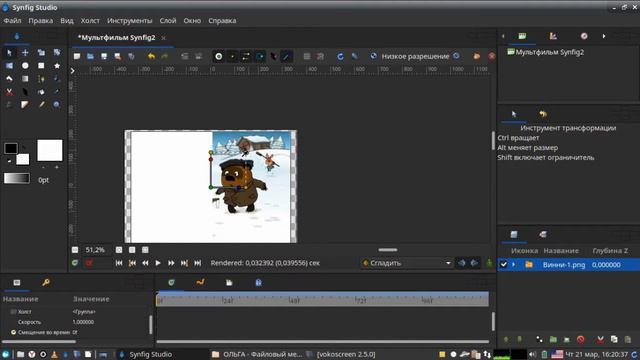640x360 pixels.
Task: Close the Мультфильм Synfig2 tab
Action: click(x=163, y=38)
